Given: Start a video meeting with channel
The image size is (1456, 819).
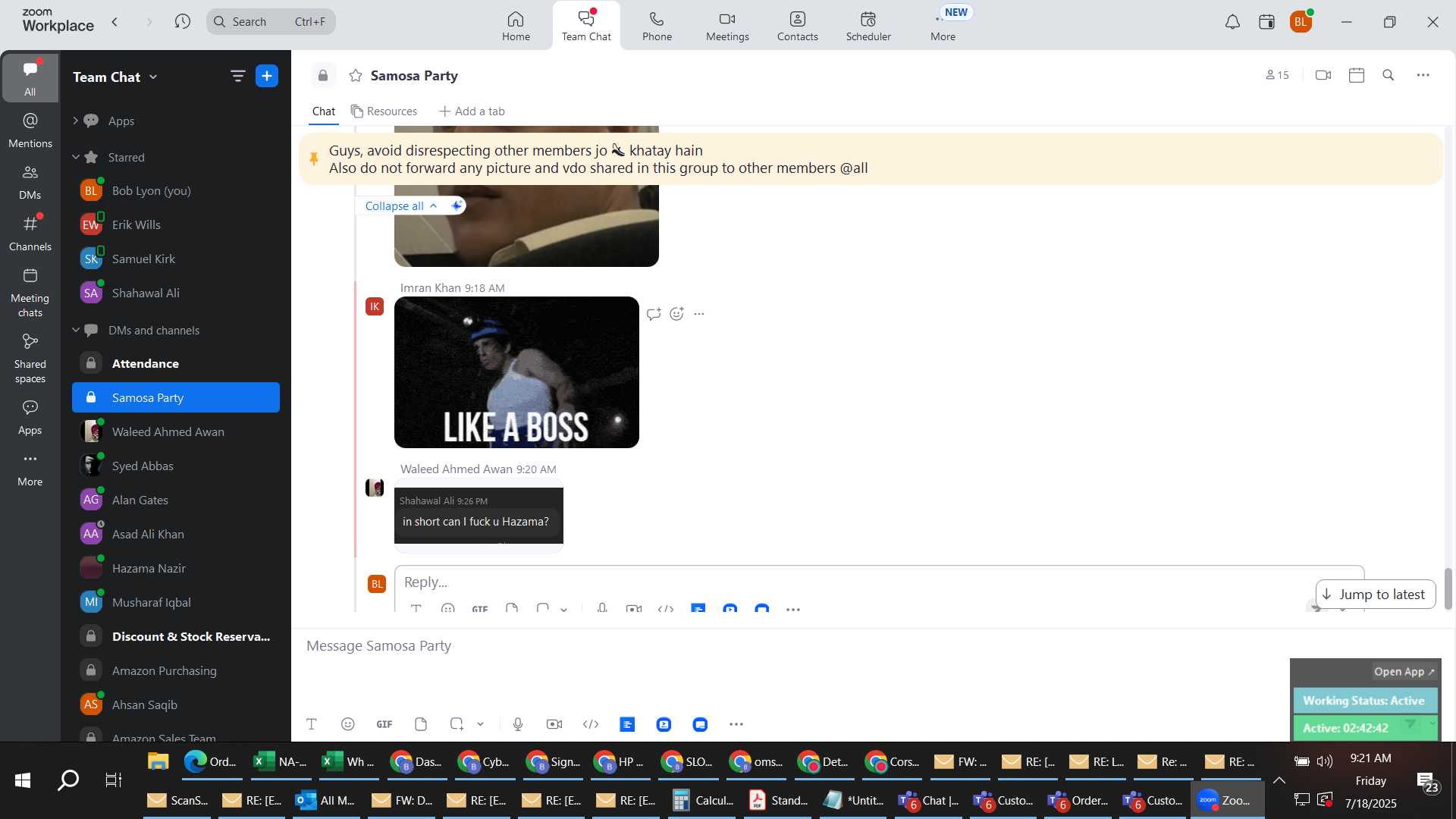Looking at the screenshot, I should coord(1323,75).
